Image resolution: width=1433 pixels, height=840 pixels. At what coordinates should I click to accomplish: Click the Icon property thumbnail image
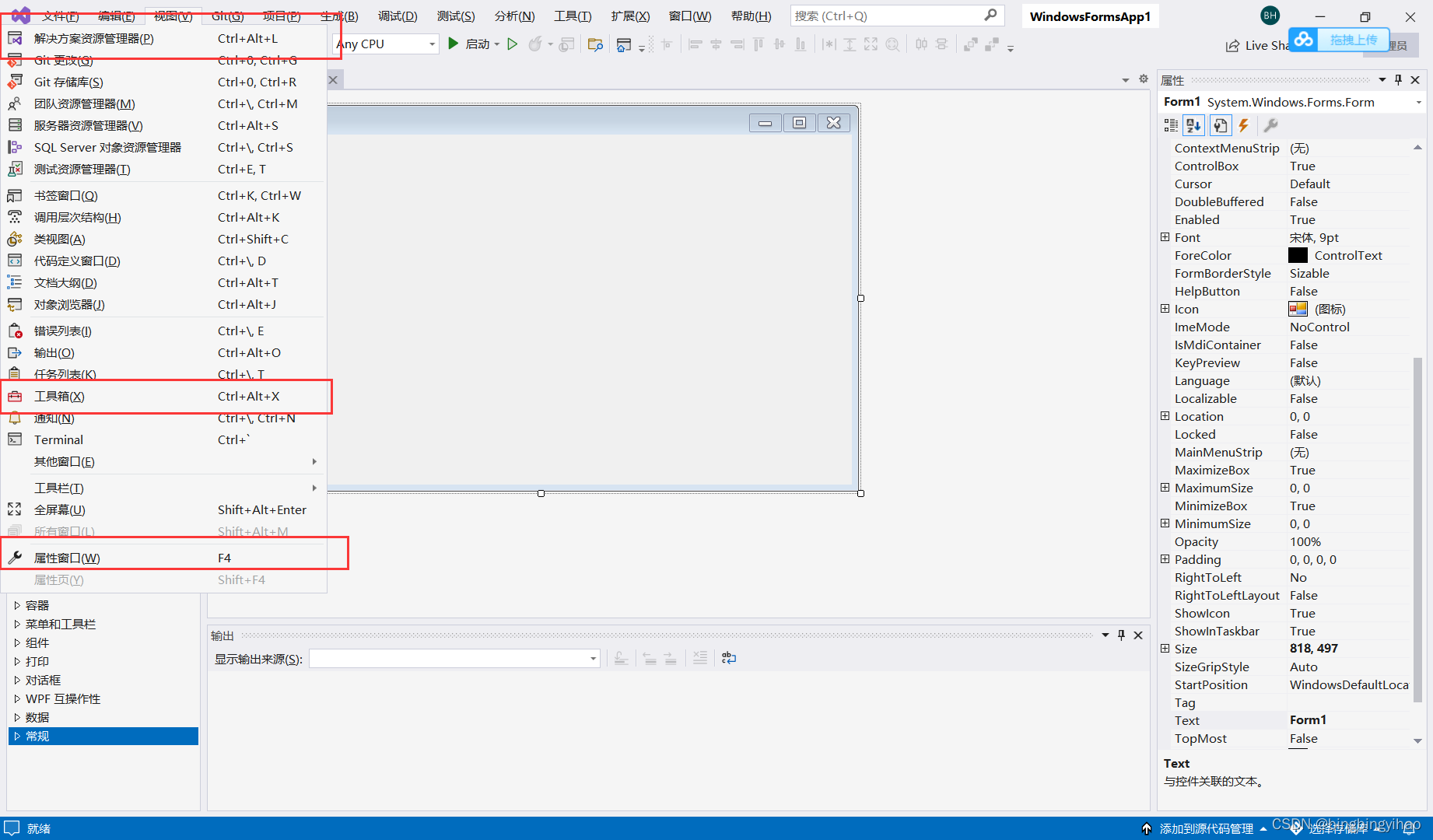[1298, 309]
